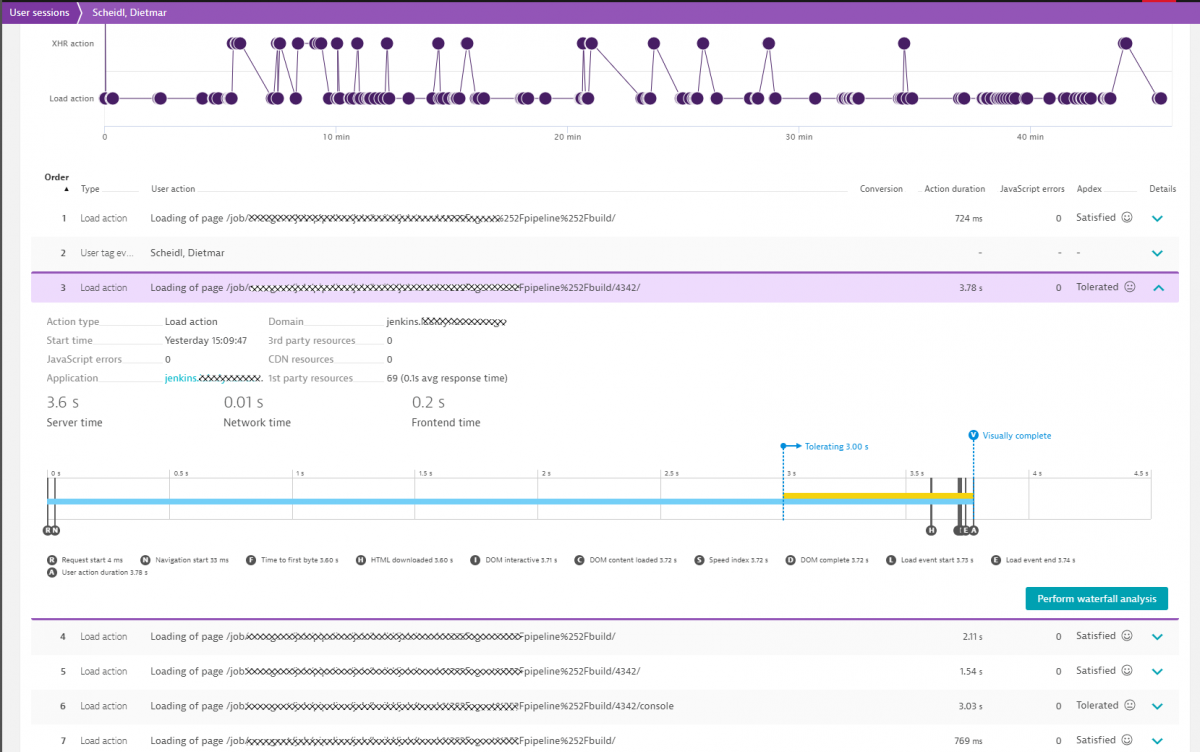Image resolution: width=1200 pixels, height=752 pixels.
Task: Click the Tolerated Apdex smiley on row 3
Action: pos(1130,287)
